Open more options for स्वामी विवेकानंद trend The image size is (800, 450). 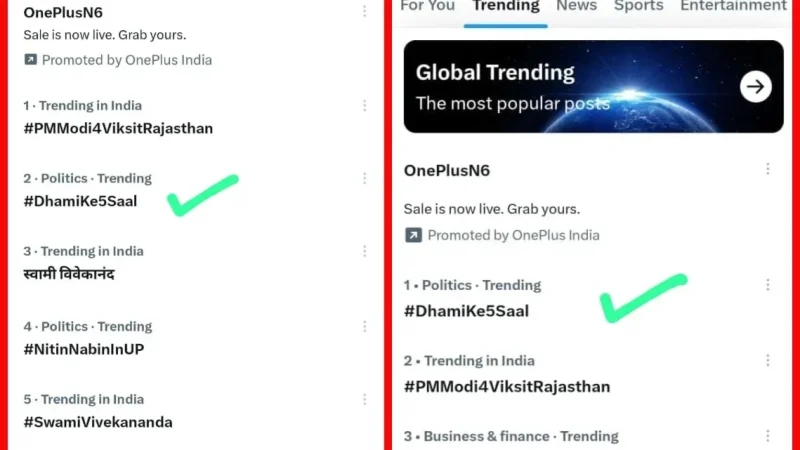tap(364, 251)
